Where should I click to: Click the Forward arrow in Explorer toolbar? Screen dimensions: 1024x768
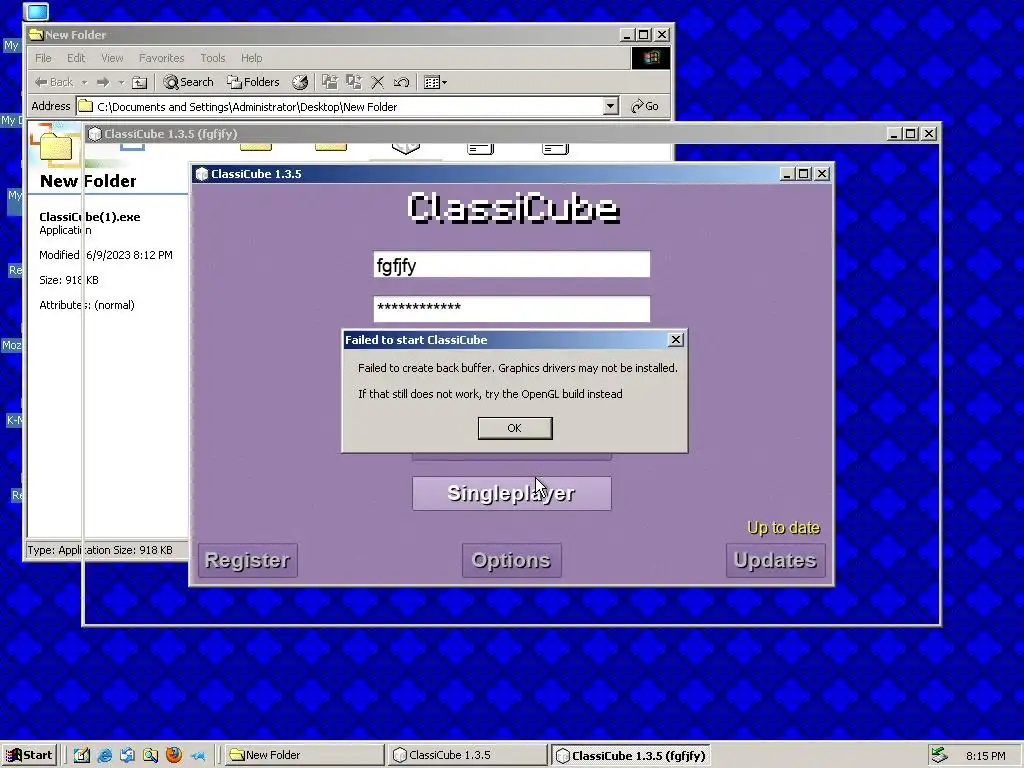click(x=103, y=82)
